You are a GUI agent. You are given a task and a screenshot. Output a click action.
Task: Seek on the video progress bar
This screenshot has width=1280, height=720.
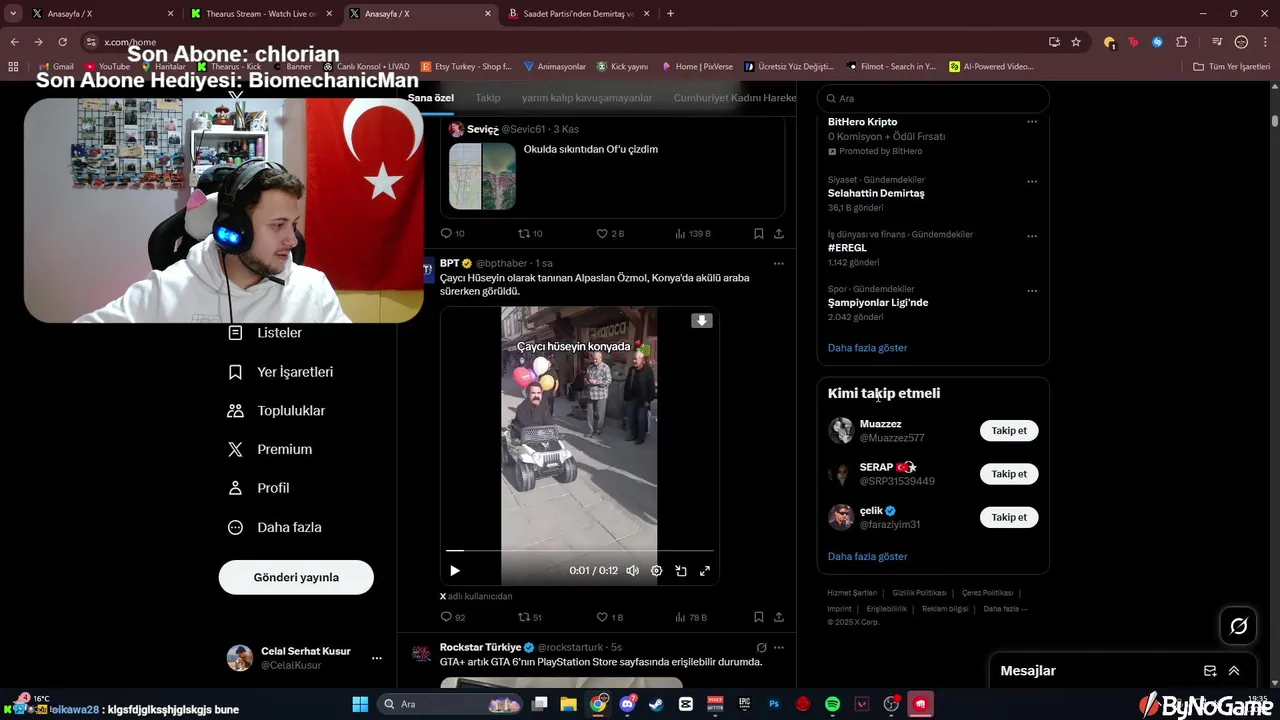point(580,550)
